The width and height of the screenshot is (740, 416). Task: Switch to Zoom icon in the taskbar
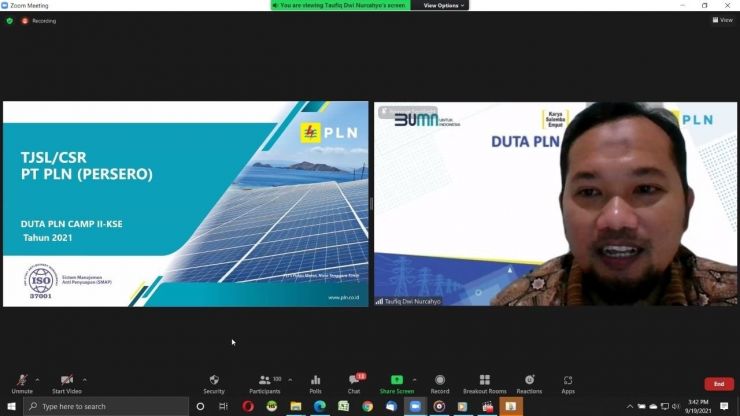coord(415,406)
